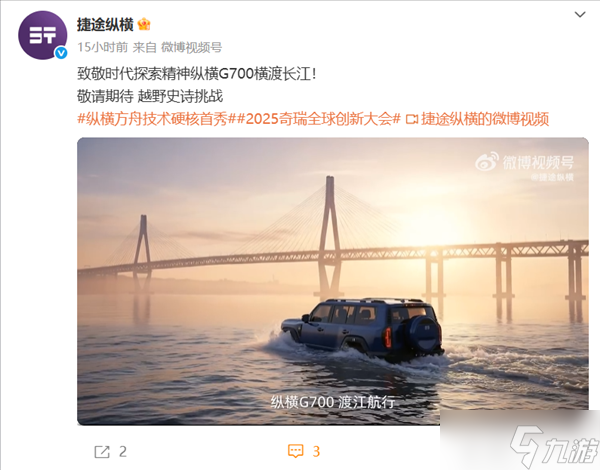
Task: Expand the post options chevron menu
Action: click(x=580, y=15)
